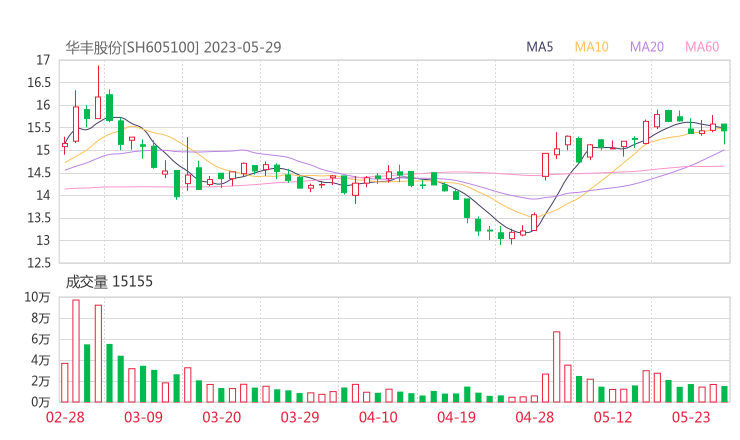Click the 14.5 price axis label
This screenshot has width=740, height=440.
[39, 173]
